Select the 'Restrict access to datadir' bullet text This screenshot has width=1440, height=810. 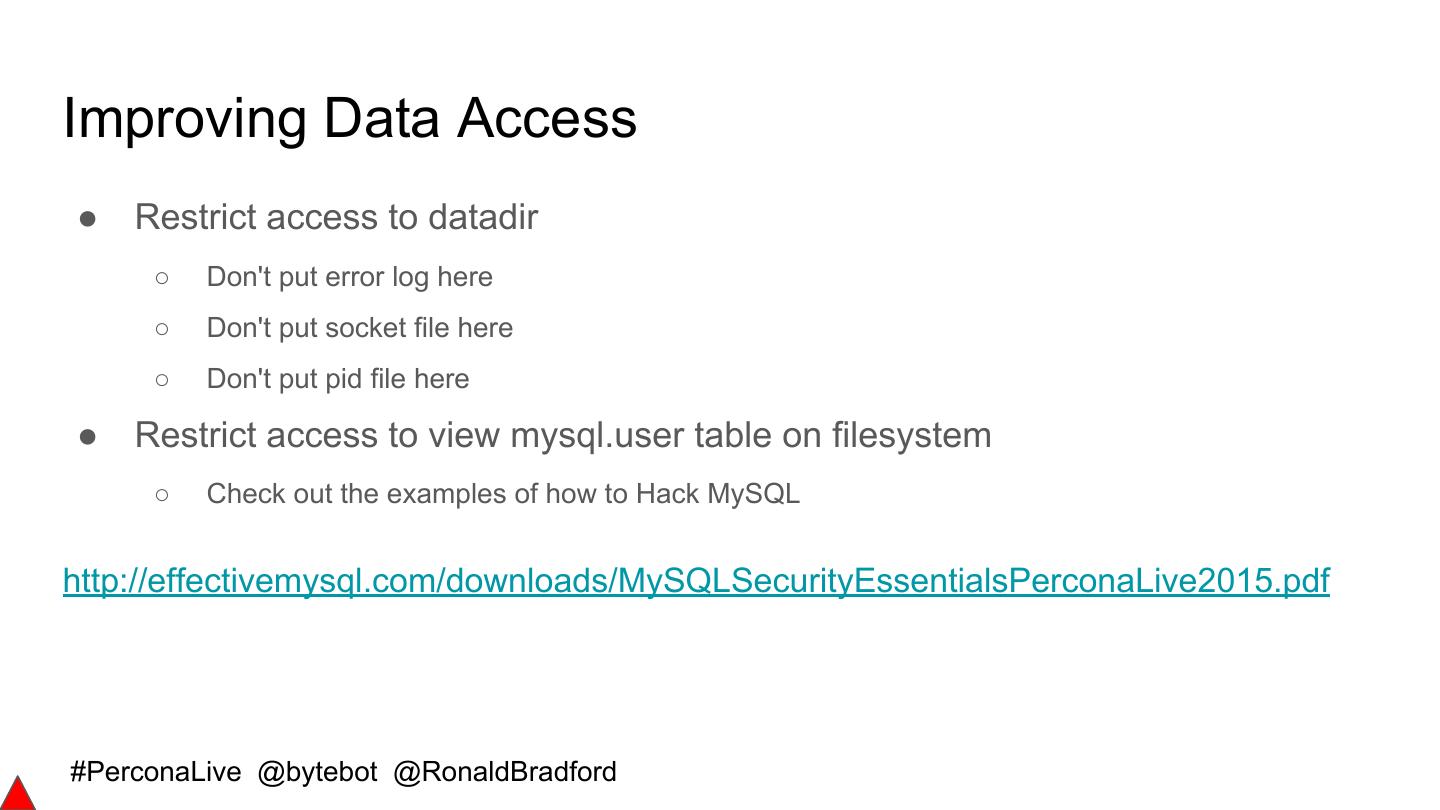pos(336,217)
